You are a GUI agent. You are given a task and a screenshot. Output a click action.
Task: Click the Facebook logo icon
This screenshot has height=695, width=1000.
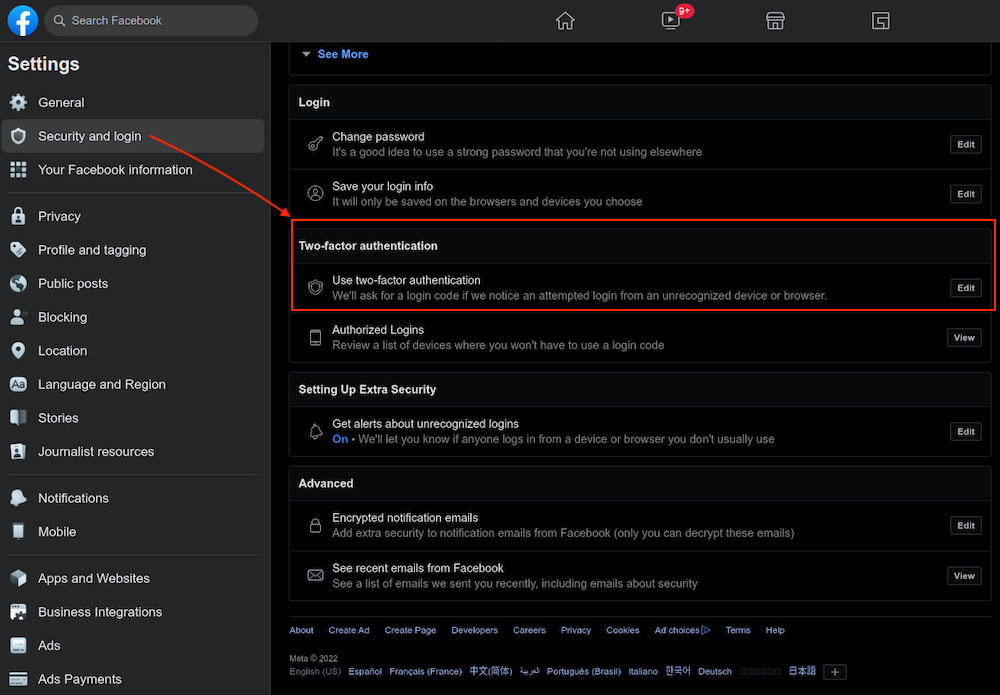point(22,20)
